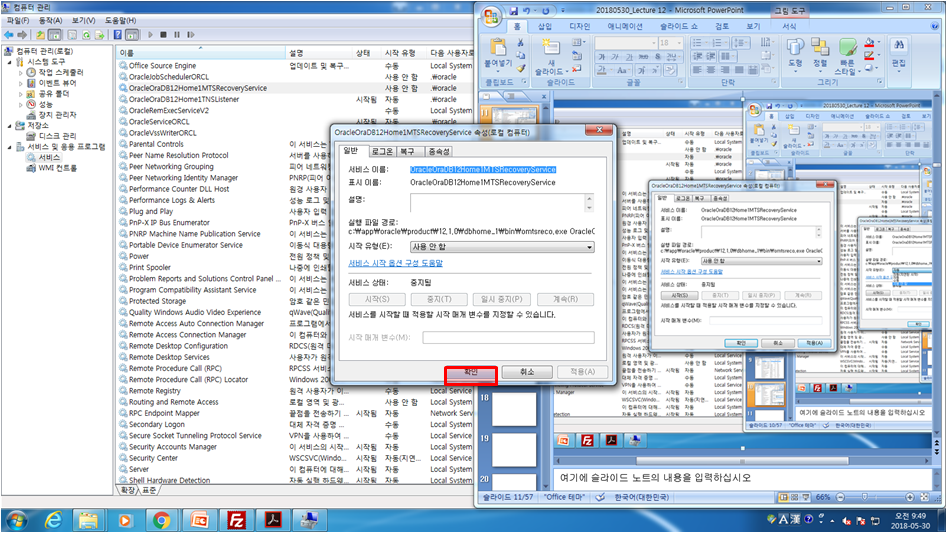Click the refresh icon in Computer Management toolbar

(86, 35)
